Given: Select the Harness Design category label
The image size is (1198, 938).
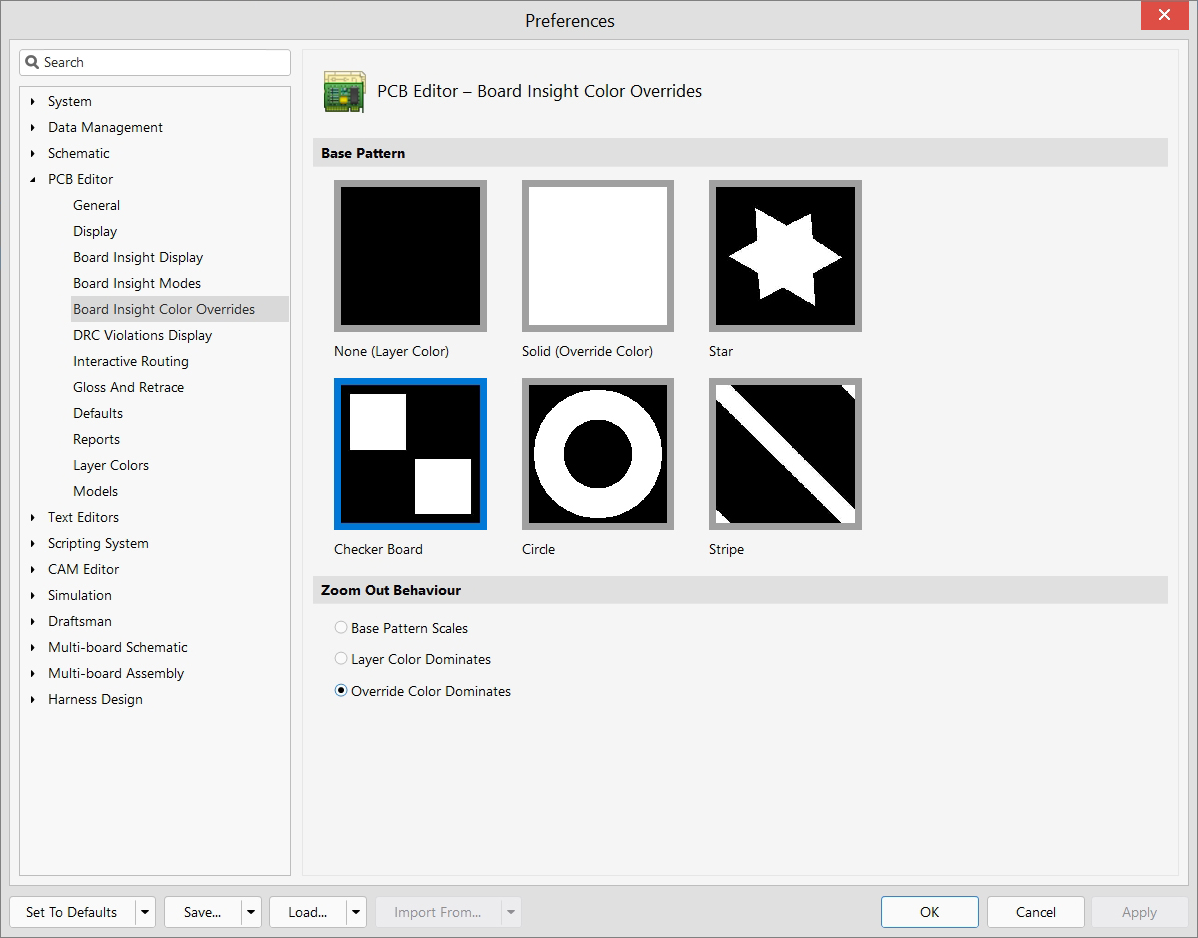Looking at the screenshot, I should [x=96, y=700].
